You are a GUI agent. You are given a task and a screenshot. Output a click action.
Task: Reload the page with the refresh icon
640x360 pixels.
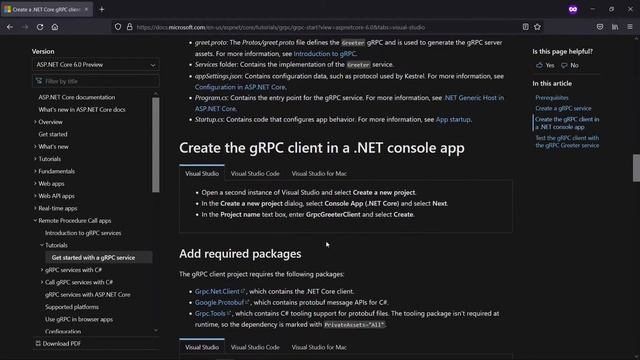[40, 27]
